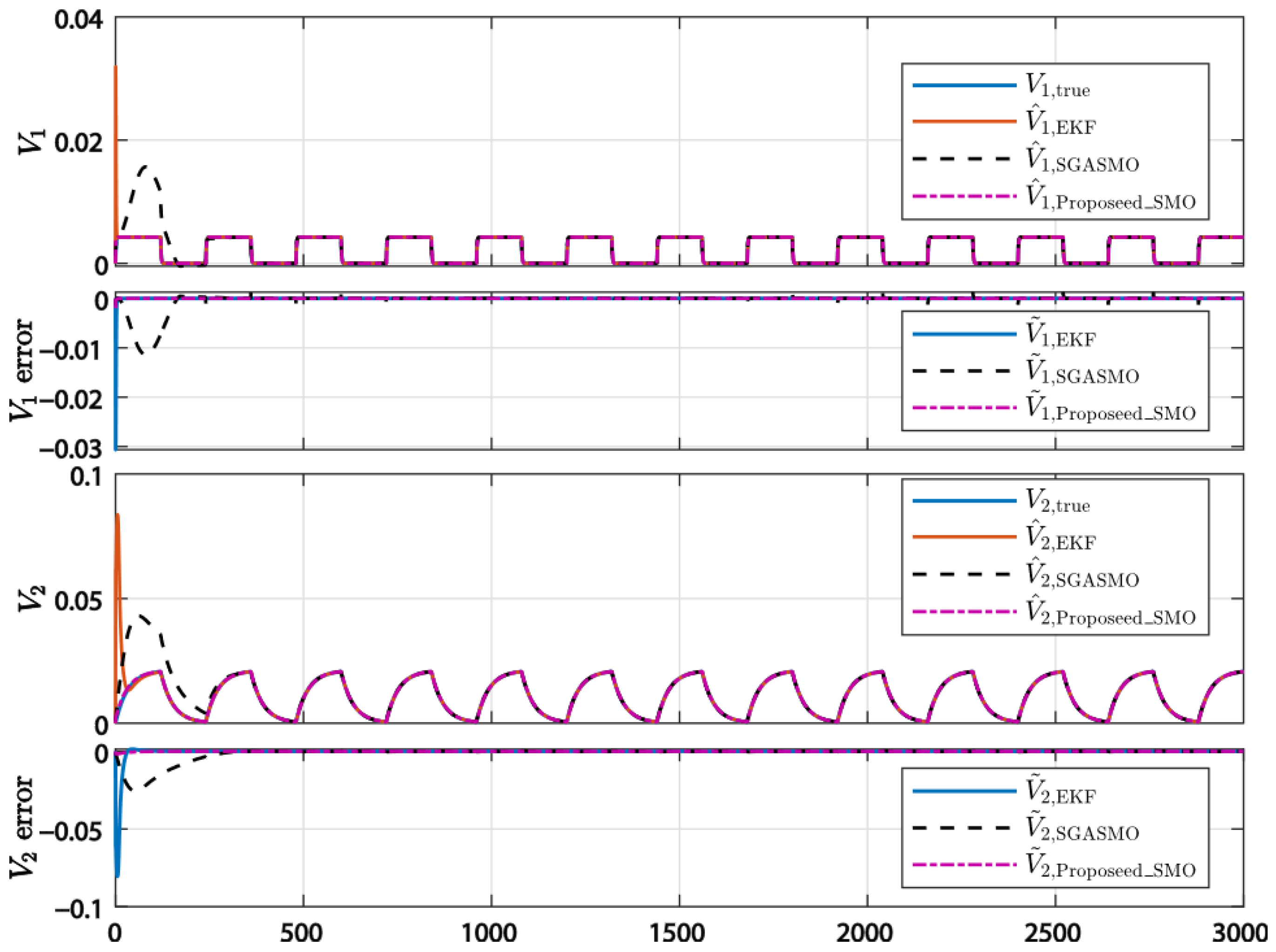Click the V1,SGASMO legend label in top plot

1082,161
